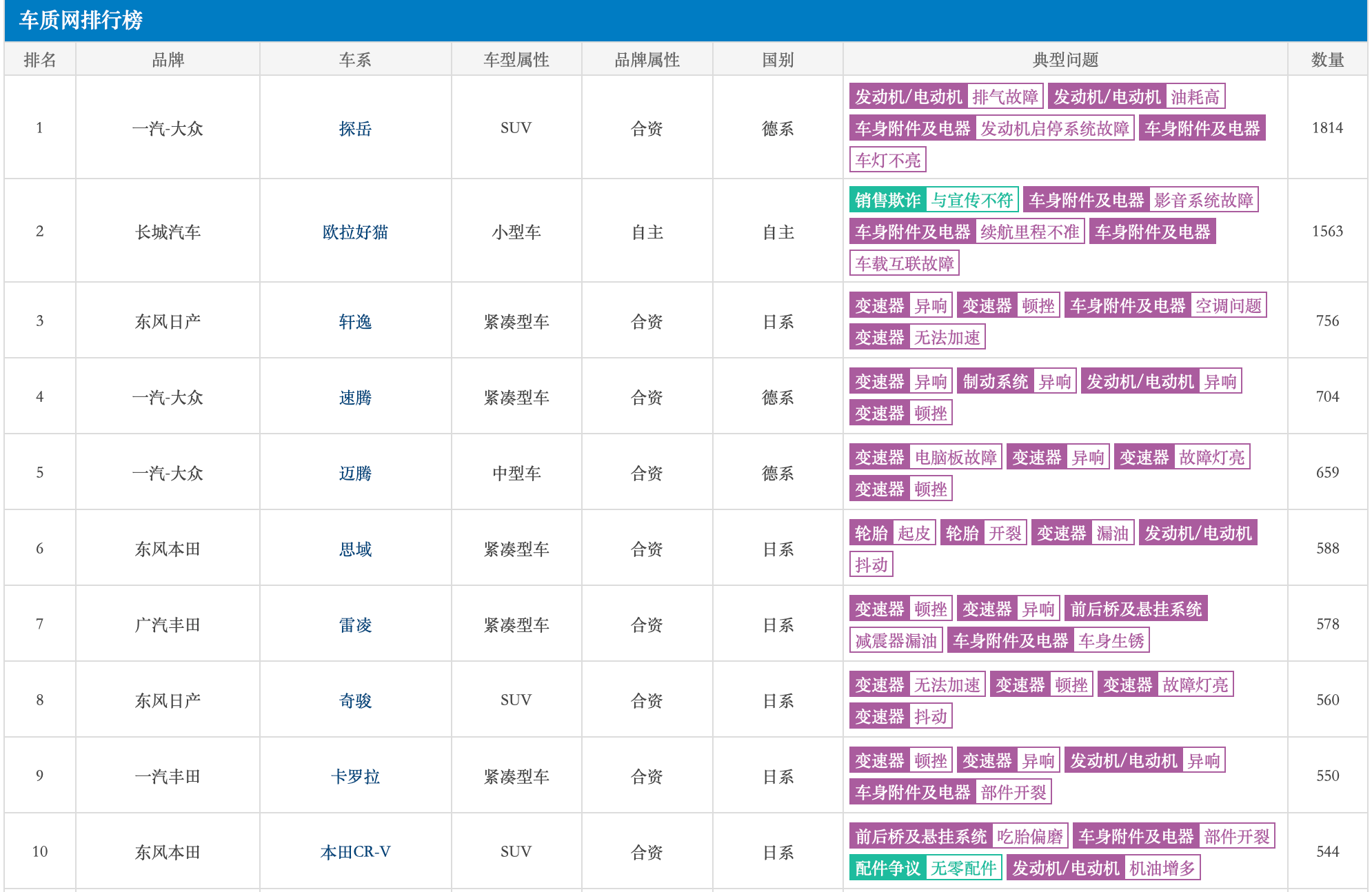Open the 奇骏 series link
Viewport: 1372px width, 892px height.
[x=355, y=700]
